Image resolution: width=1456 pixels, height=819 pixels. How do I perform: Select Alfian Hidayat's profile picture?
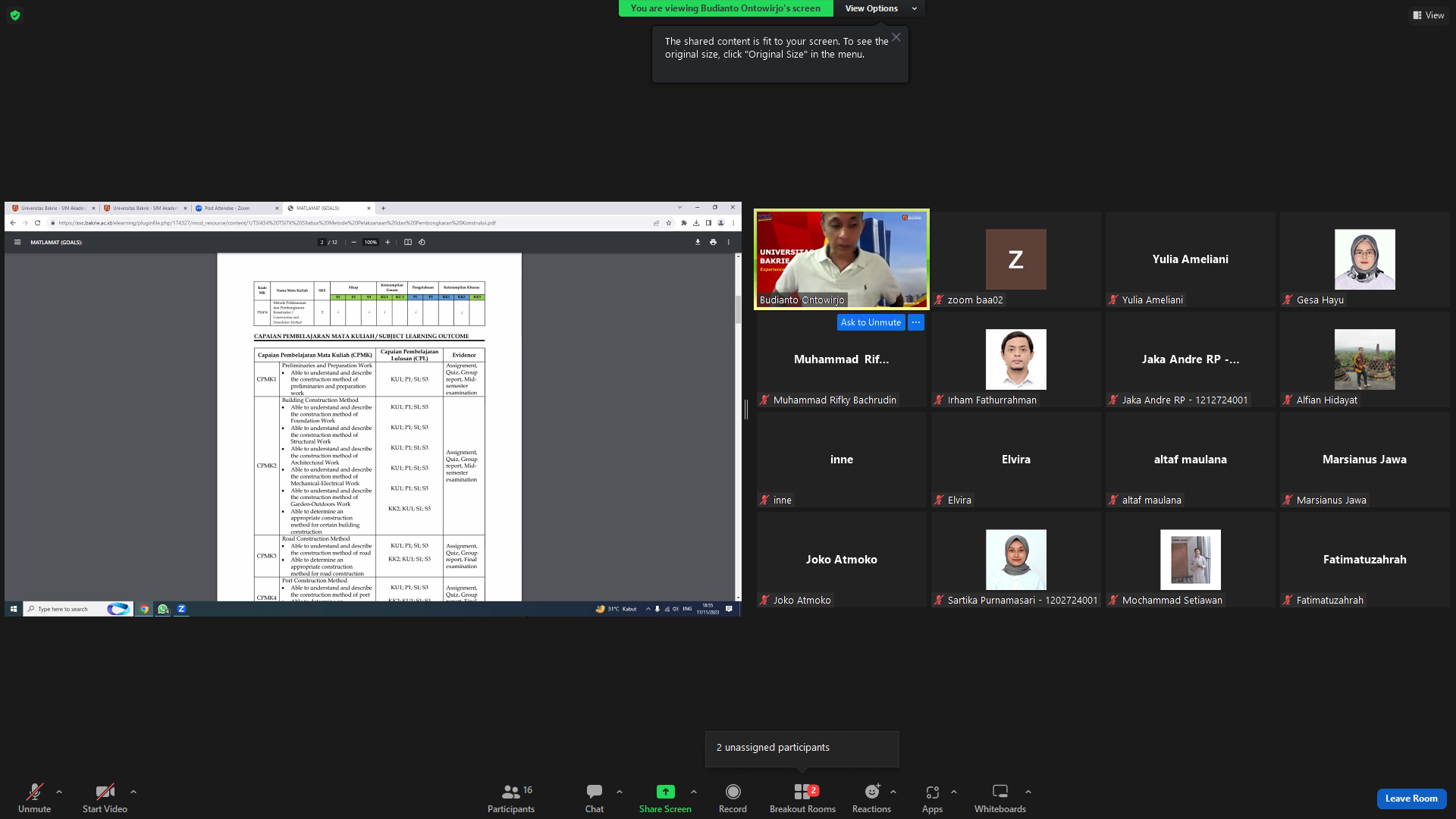tap(1365, 359)
